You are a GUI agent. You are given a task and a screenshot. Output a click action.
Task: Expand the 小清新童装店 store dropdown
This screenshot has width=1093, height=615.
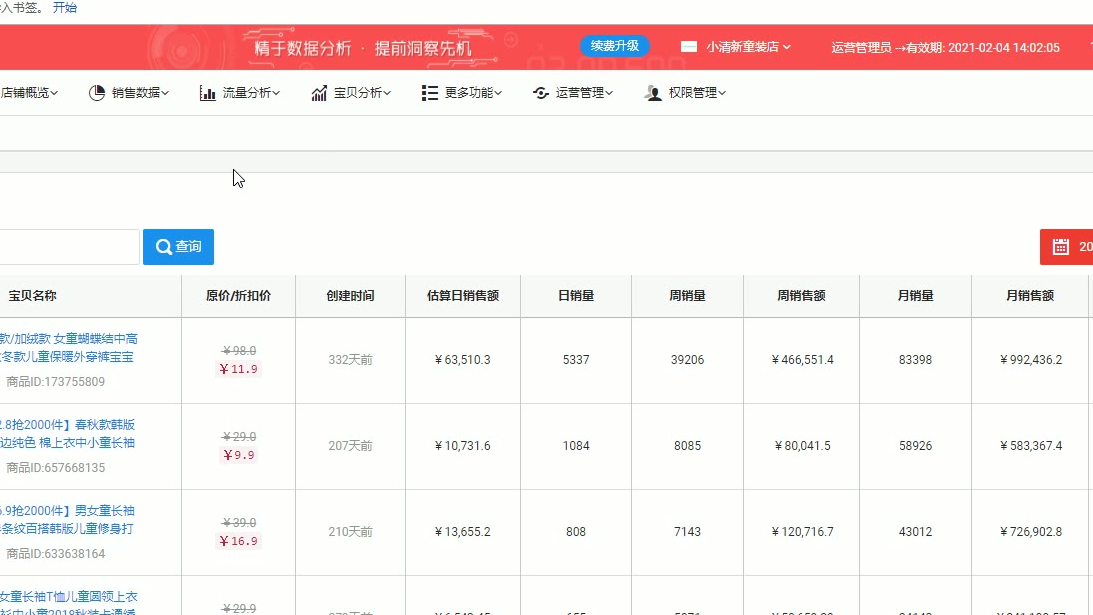point(787,47)
